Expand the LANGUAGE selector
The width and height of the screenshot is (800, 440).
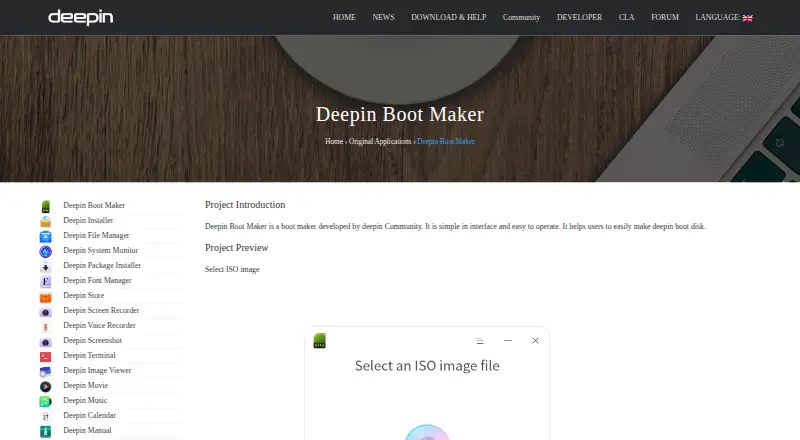click(723, 17)
